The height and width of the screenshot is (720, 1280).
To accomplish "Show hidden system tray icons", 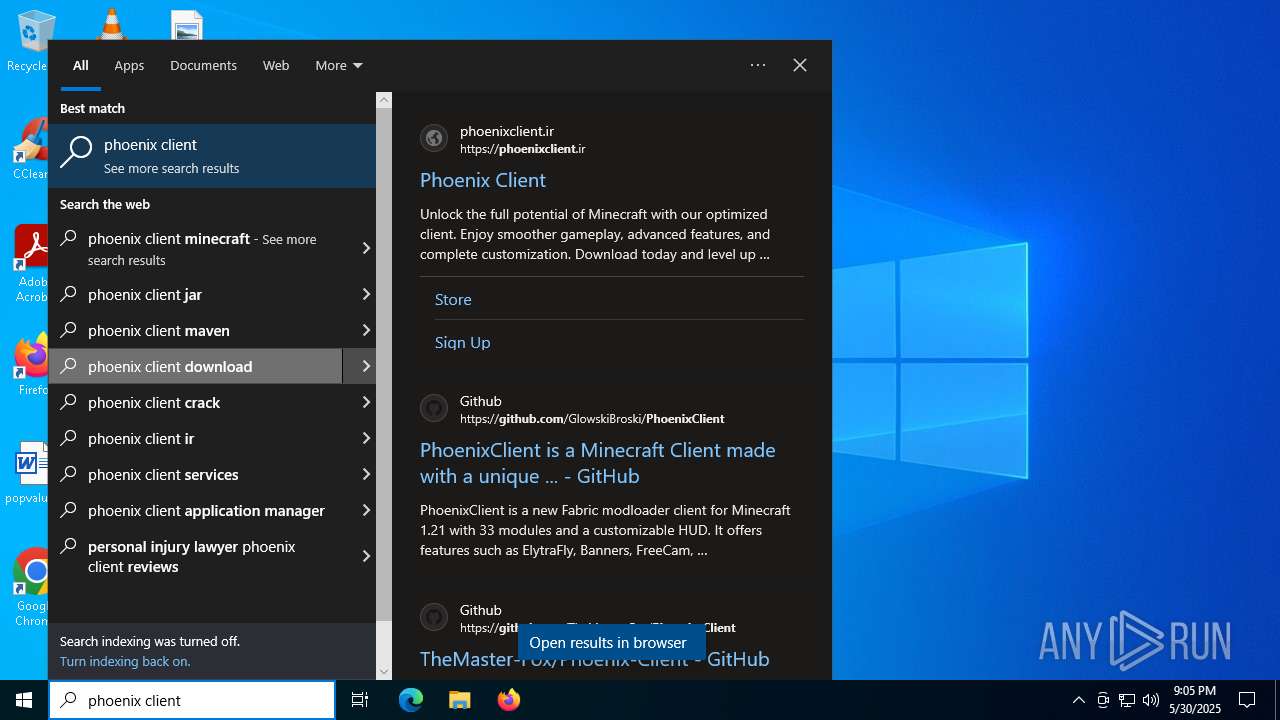I will coord(1078,700).
